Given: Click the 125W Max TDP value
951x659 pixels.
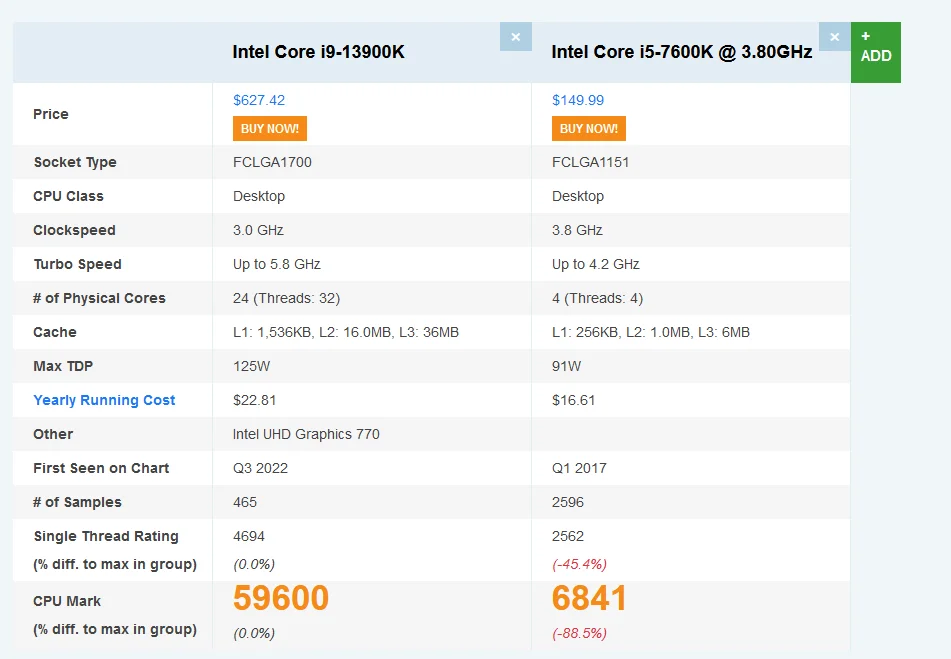Looking at the screenshot, I should [x=252, y=366].
